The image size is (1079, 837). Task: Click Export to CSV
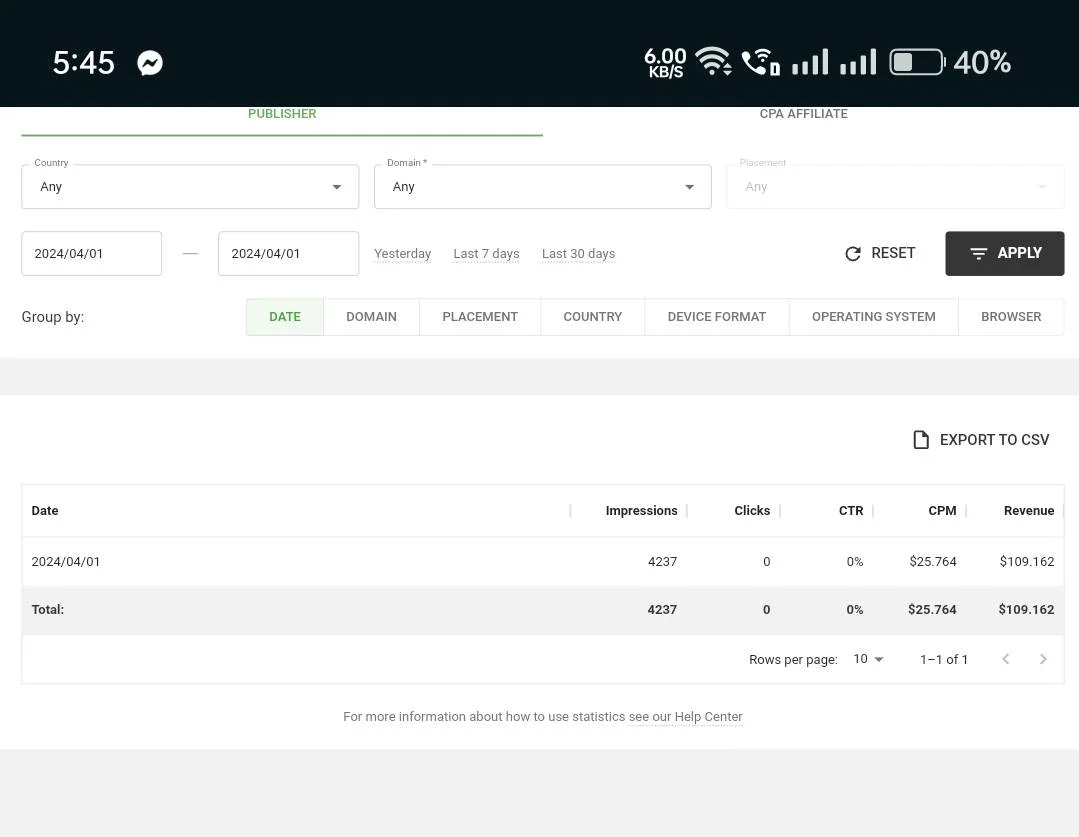(981, 440)
